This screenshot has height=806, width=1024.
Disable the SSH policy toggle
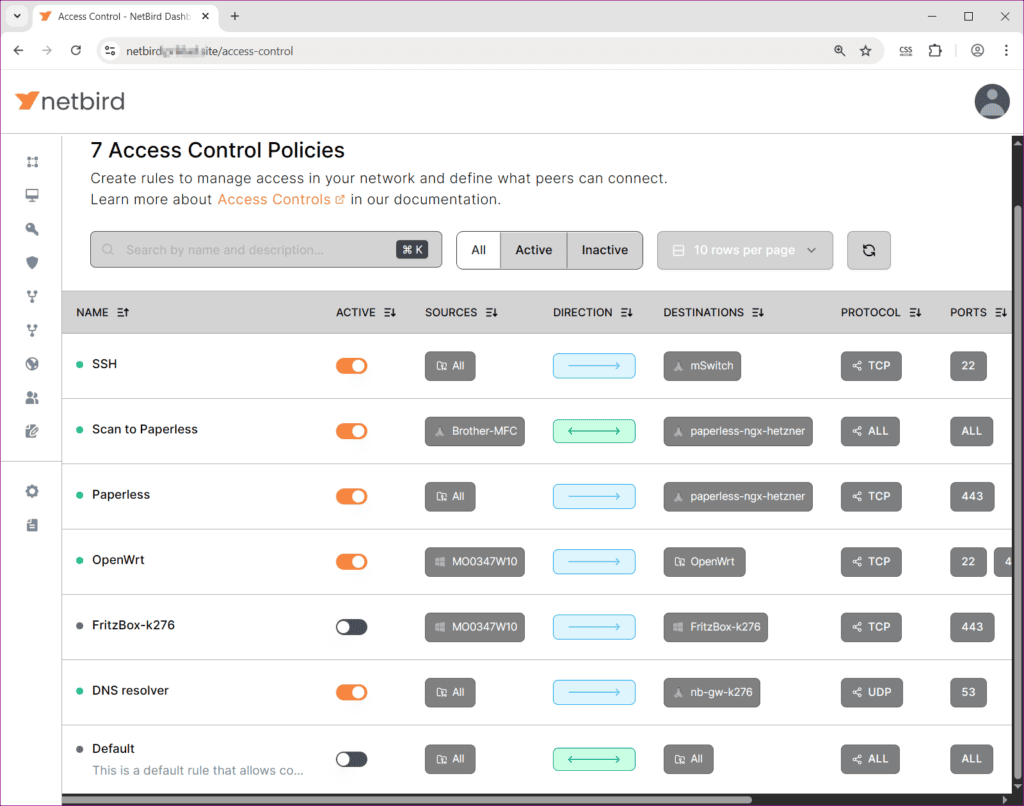[351, 366]
